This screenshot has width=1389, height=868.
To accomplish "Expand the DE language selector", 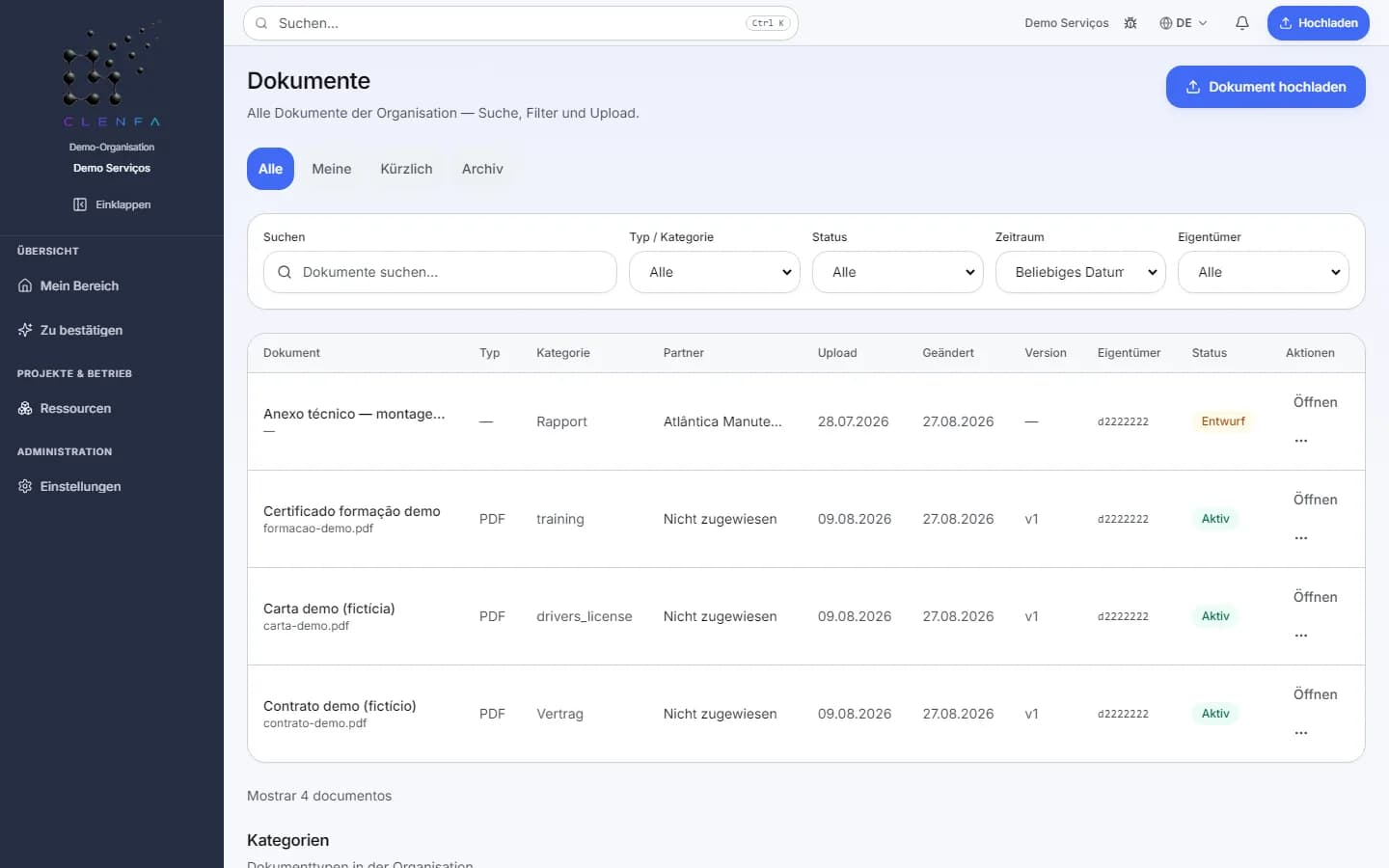I will tap(1184, 23).
